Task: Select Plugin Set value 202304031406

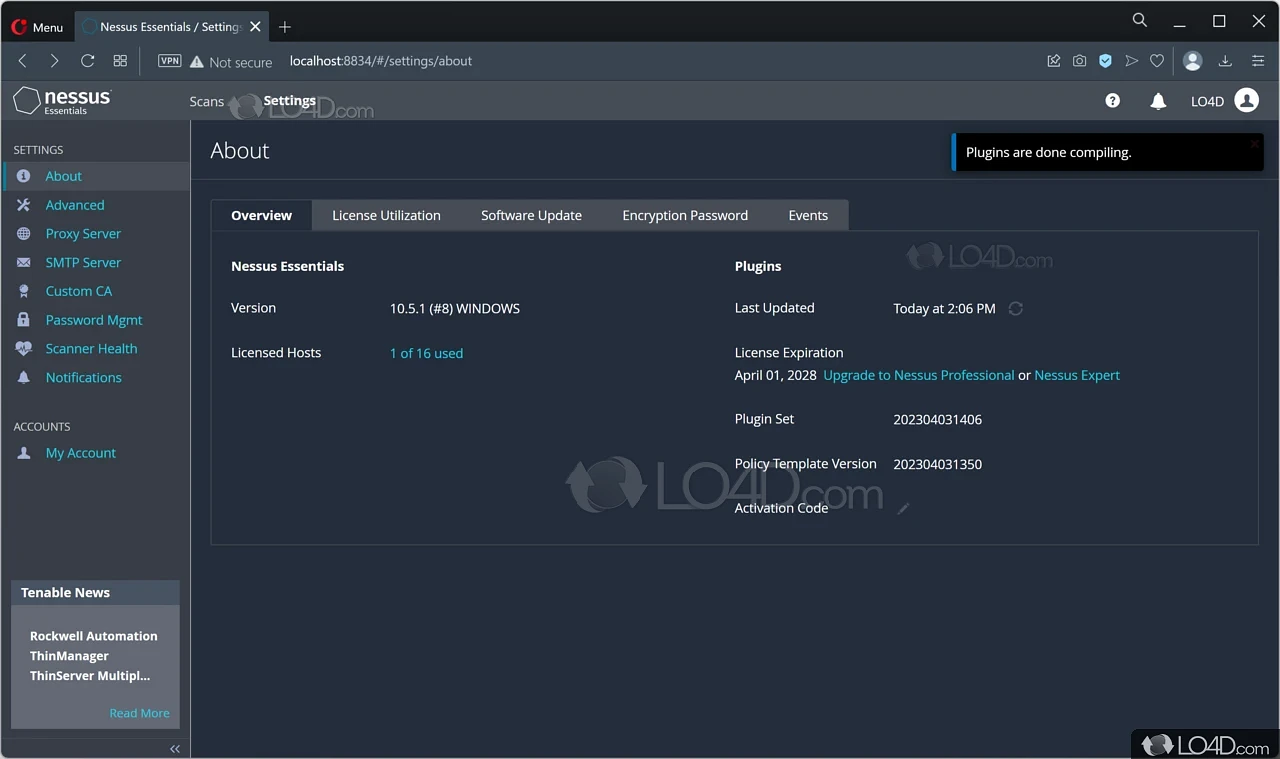Action: point(937,420)
